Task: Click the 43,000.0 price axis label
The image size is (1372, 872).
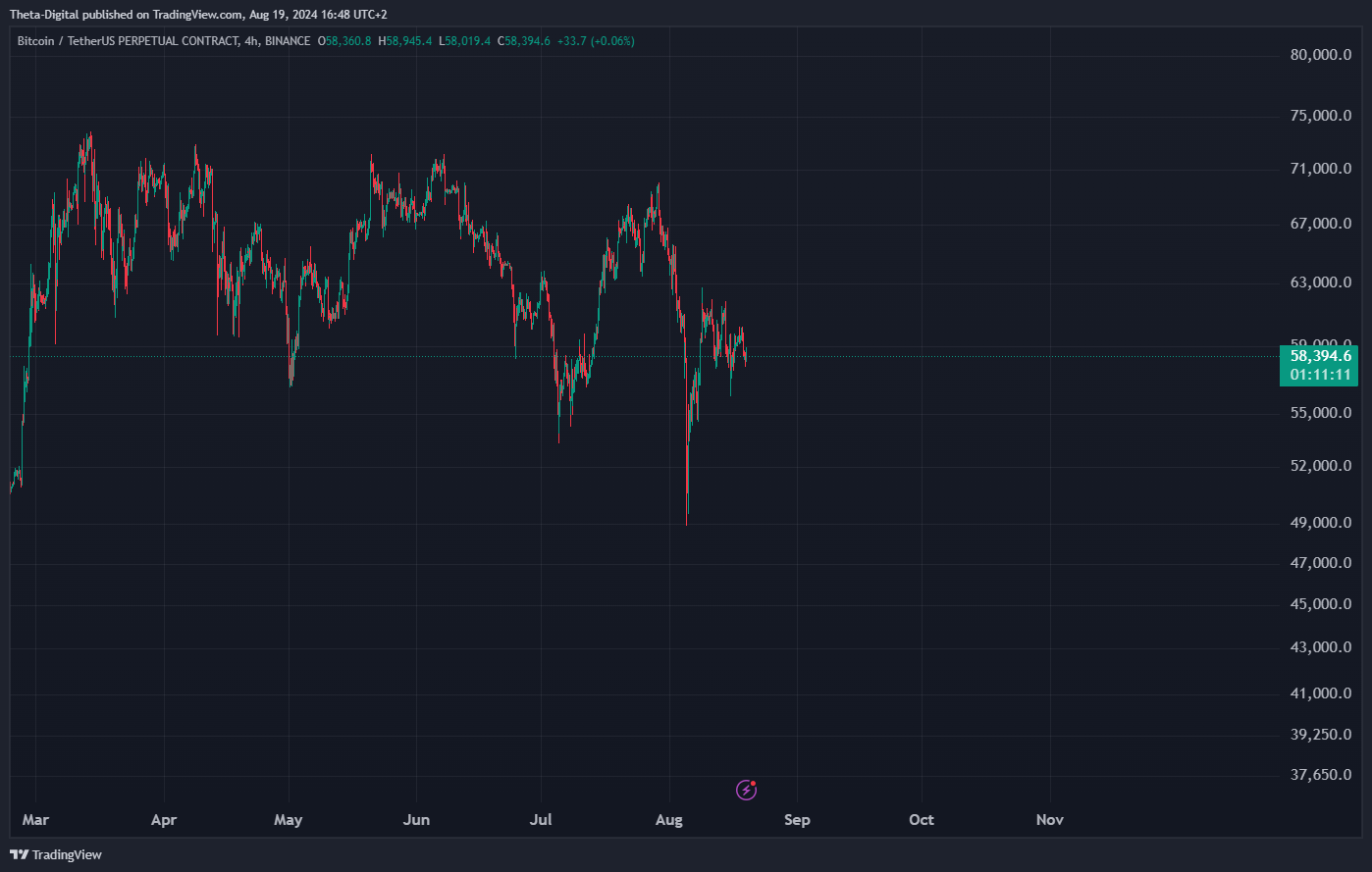Action: 1320,647
